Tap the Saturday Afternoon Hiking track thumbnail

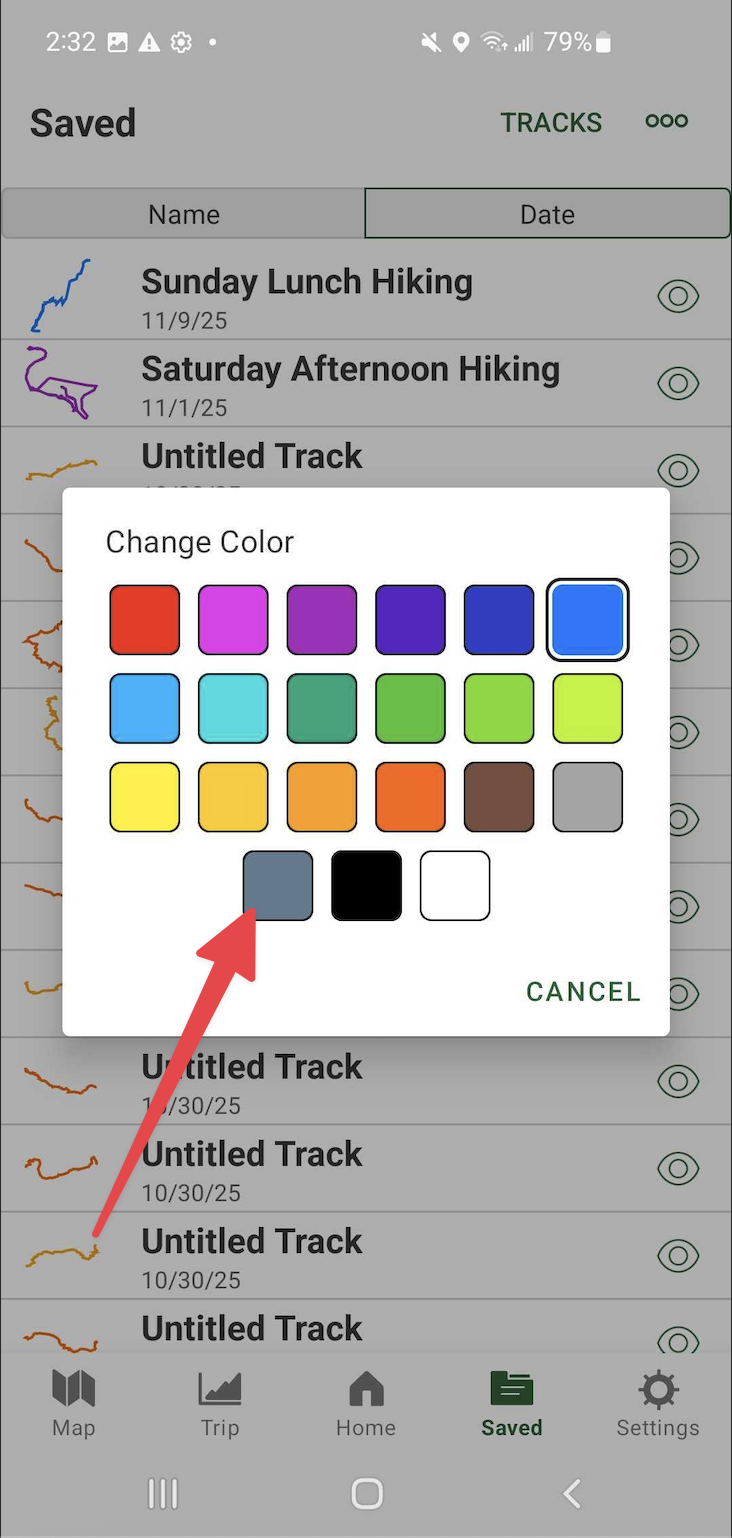60,383
